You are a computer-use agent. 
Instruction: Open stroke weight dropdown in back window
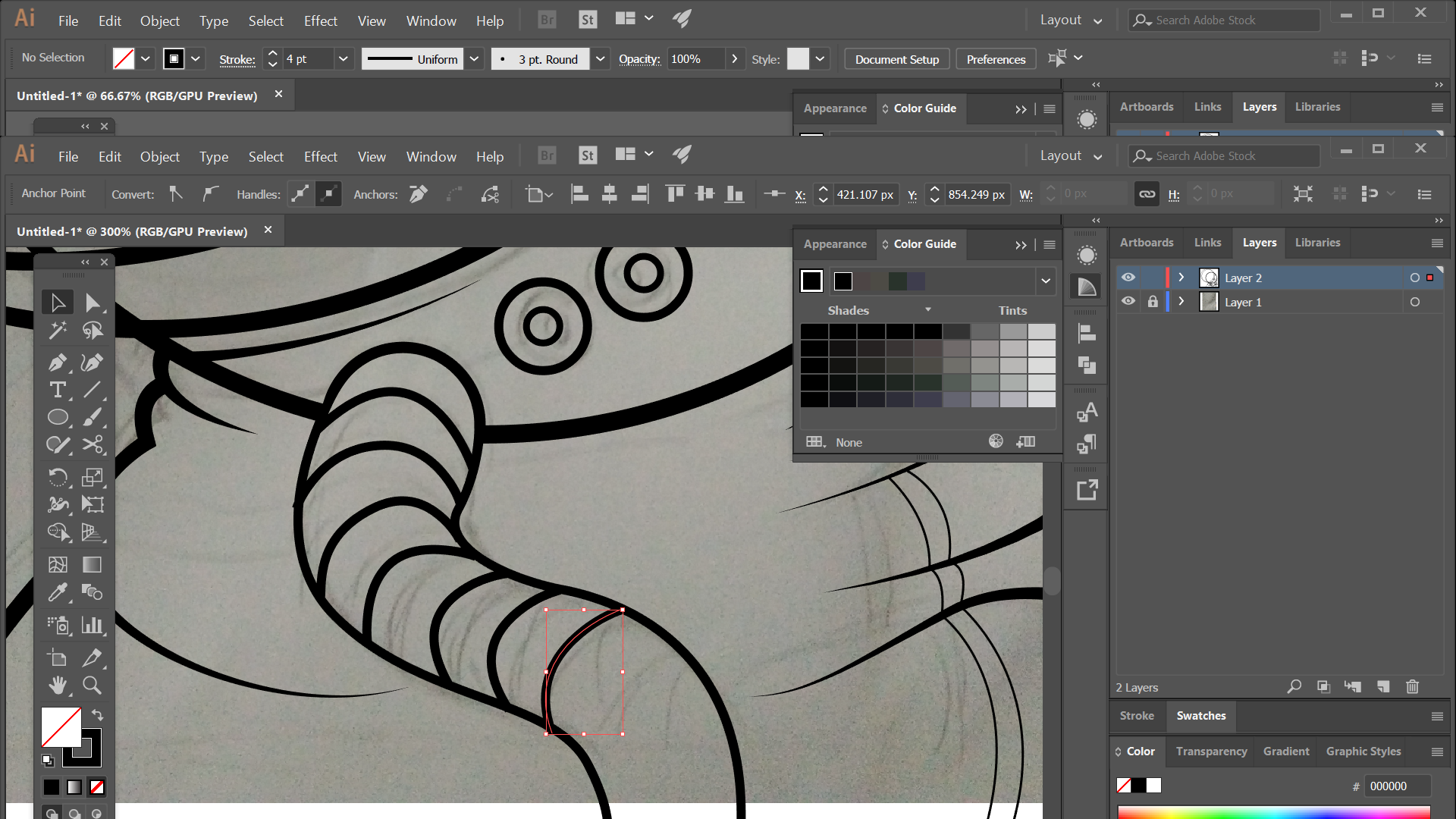click(343, 58)
